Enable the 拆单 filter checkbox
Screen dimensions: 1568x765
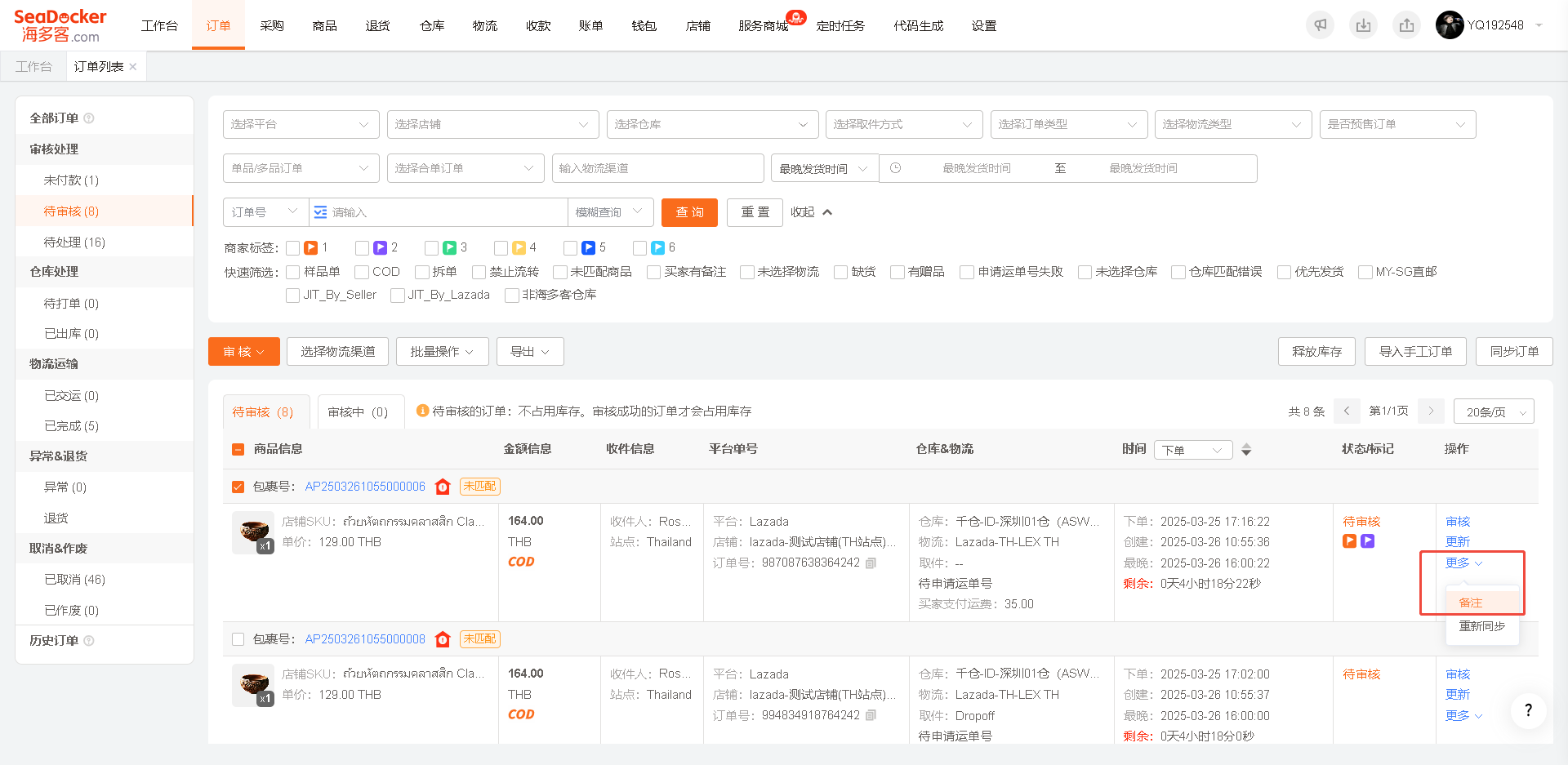(x=422, y=272)
